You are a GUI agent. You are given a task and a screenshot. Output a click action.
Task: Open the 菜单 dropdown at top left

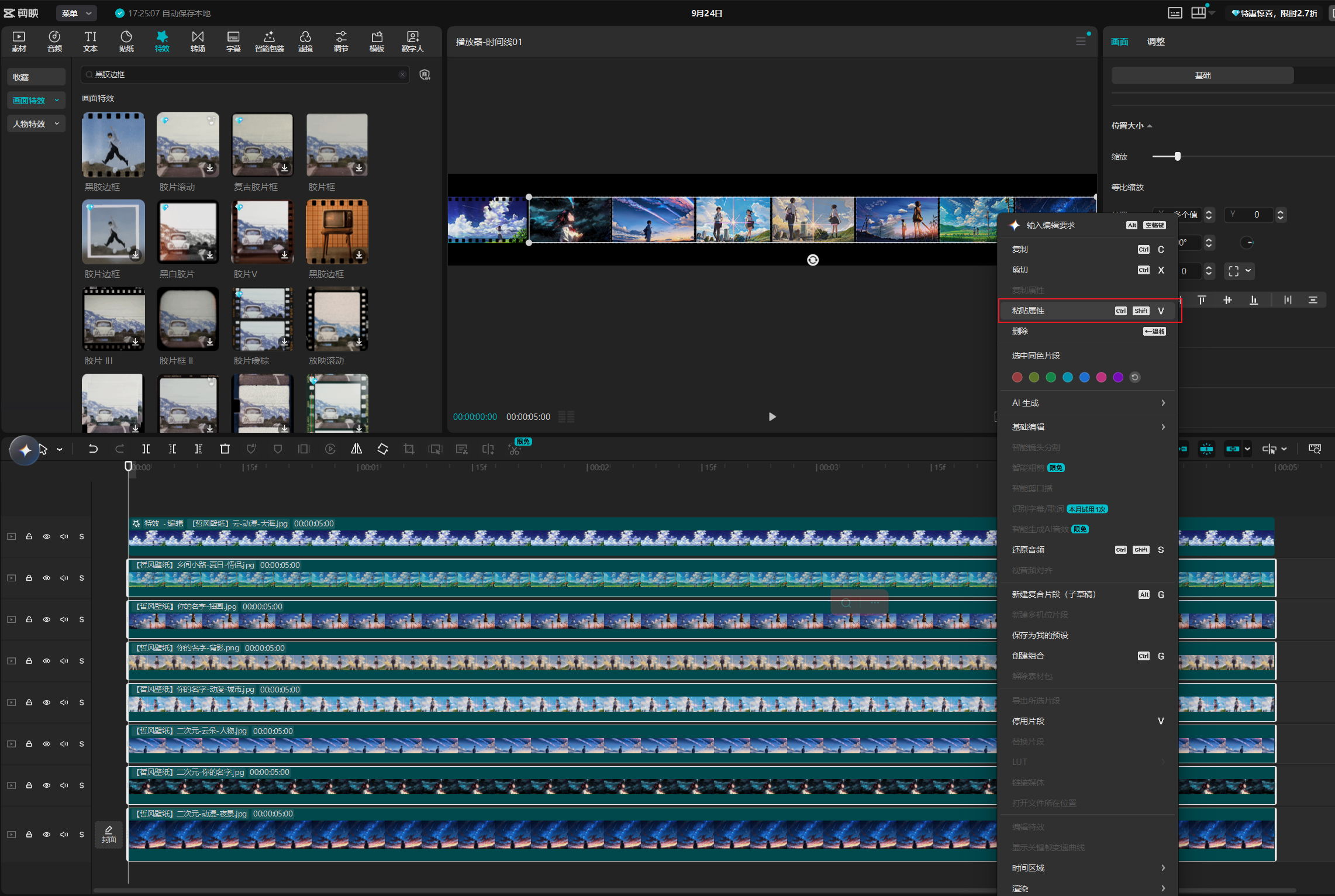(77, 13)
